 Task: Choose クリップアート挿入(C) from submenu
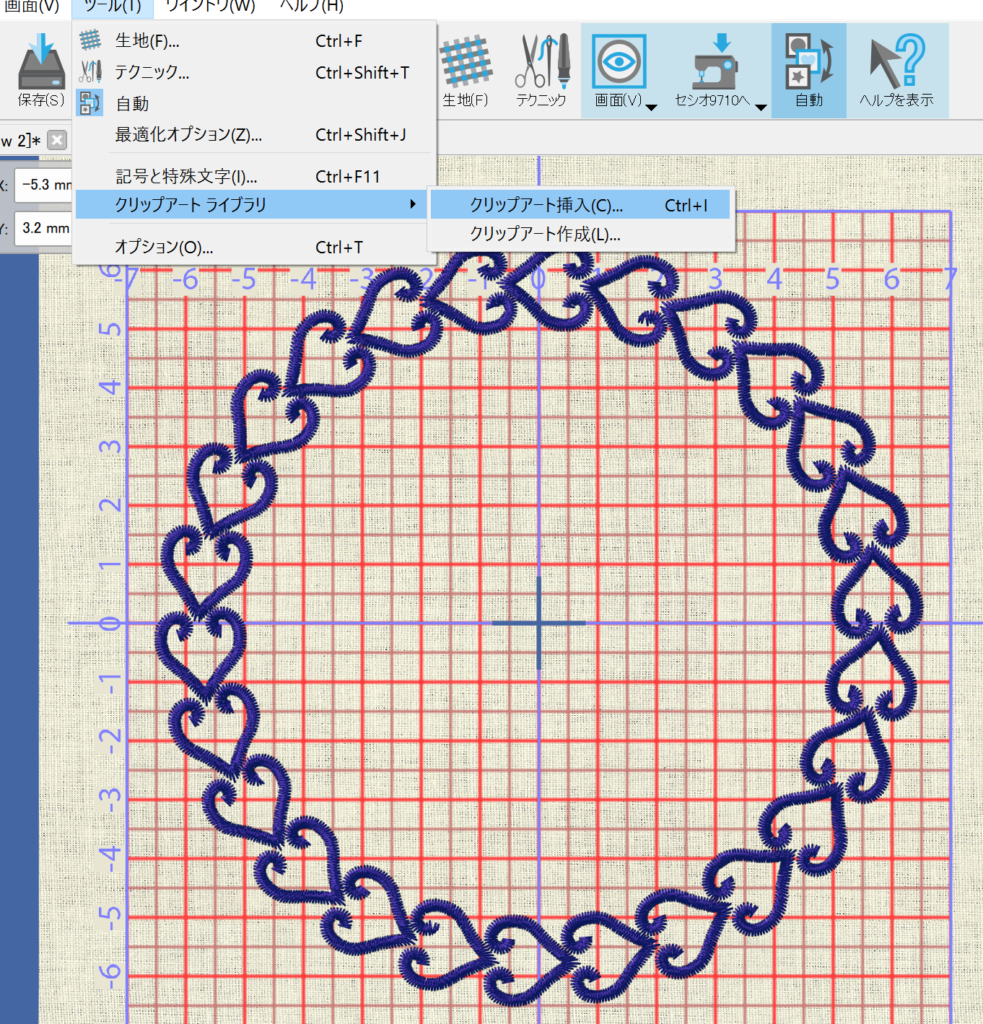(x=546, y=206)
